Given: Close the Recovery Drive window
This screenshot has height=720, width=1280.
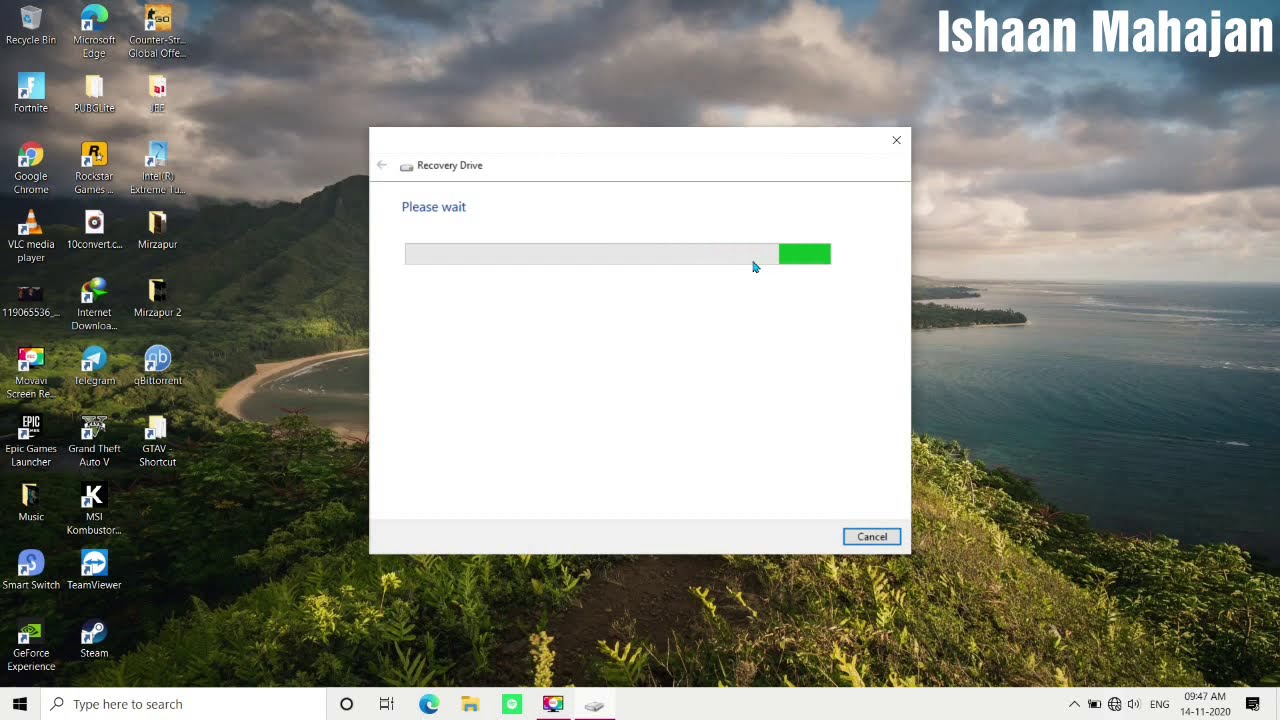Looking at the screenshot, I should [896, 140].
